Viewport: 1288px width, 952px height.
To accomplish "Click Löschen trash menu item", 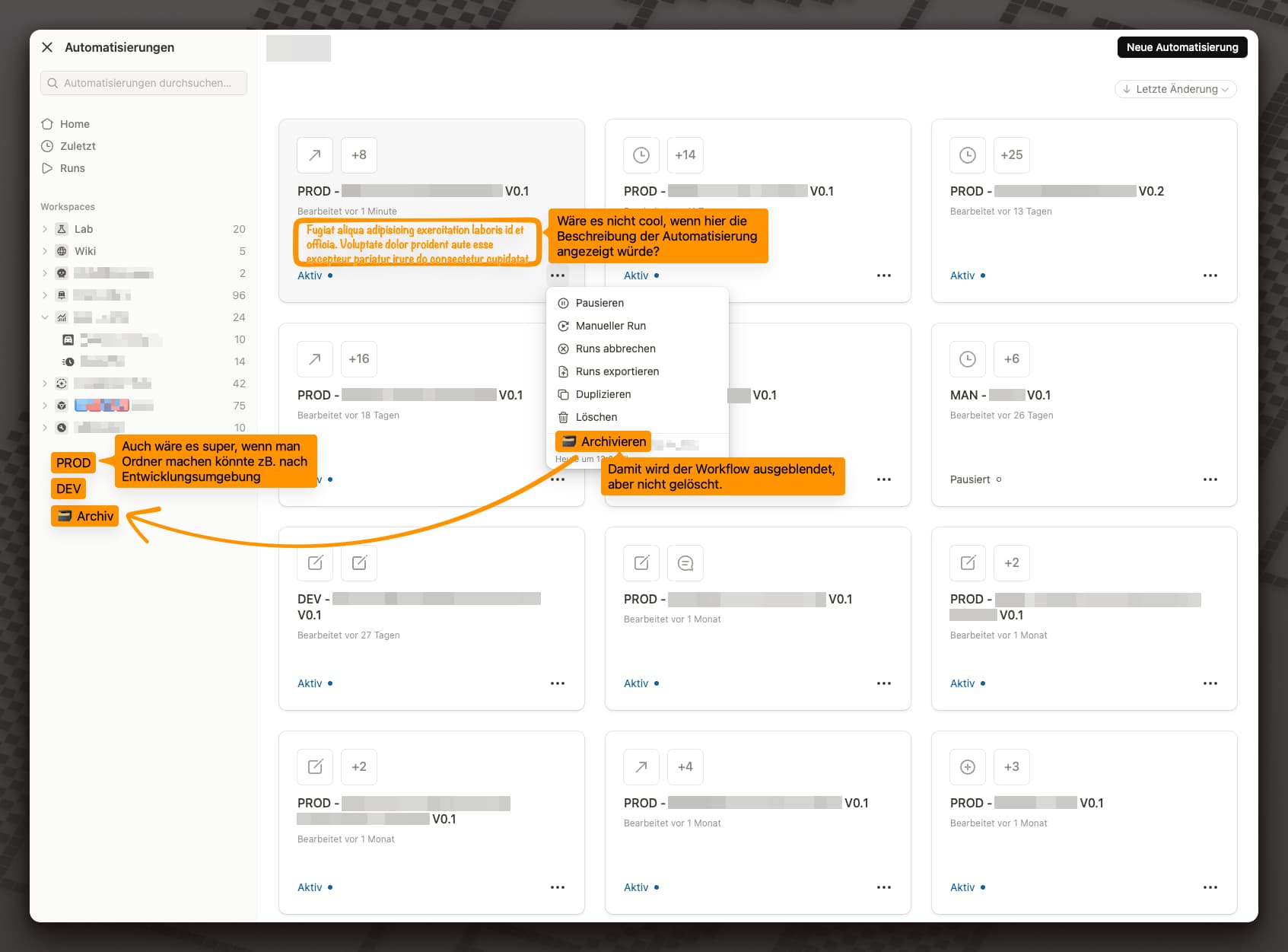I will tap(596, 417).
